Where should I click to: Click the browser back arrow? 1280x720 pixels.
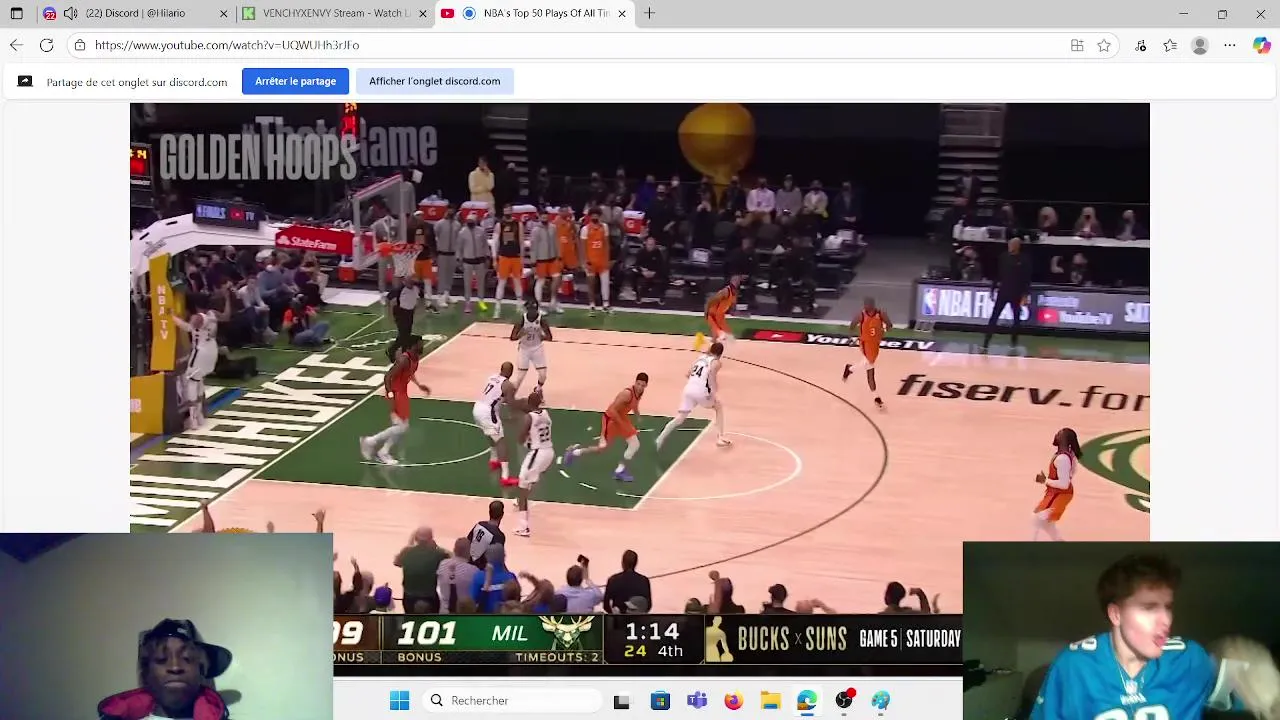pos(16,45)
